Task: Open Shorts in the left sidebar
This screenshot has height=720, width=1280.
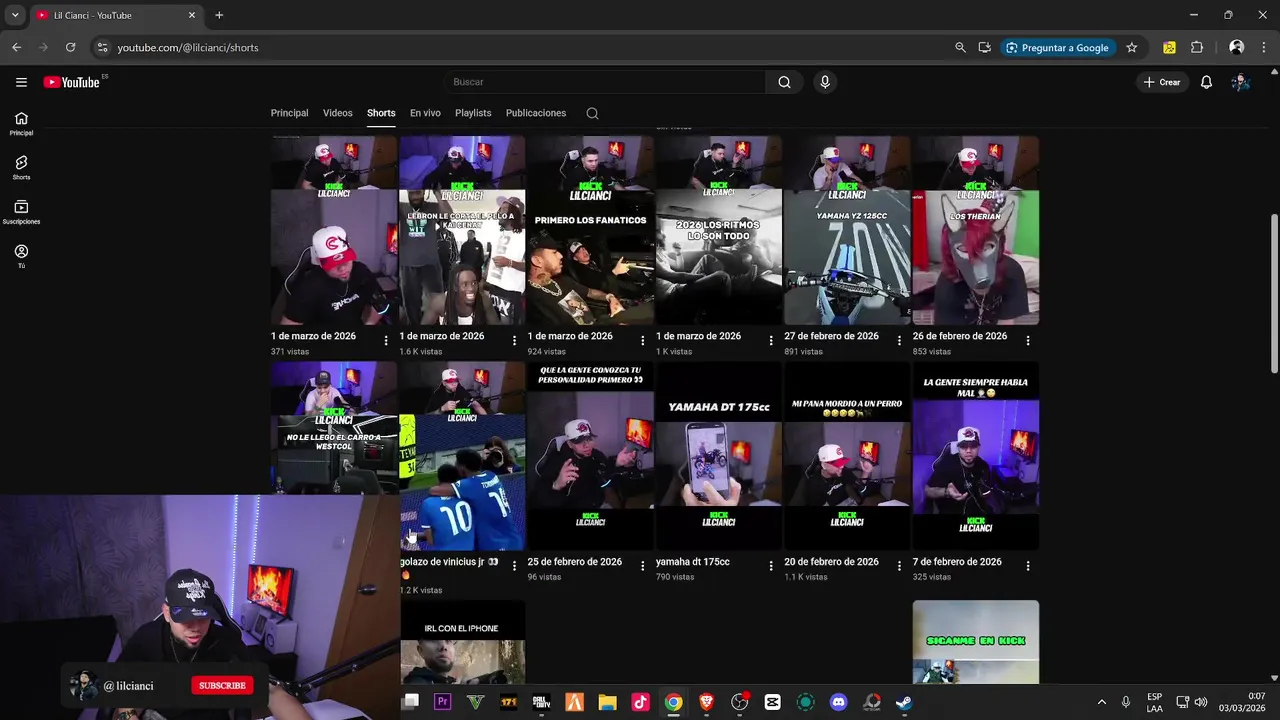Action: tap(21, 168)
